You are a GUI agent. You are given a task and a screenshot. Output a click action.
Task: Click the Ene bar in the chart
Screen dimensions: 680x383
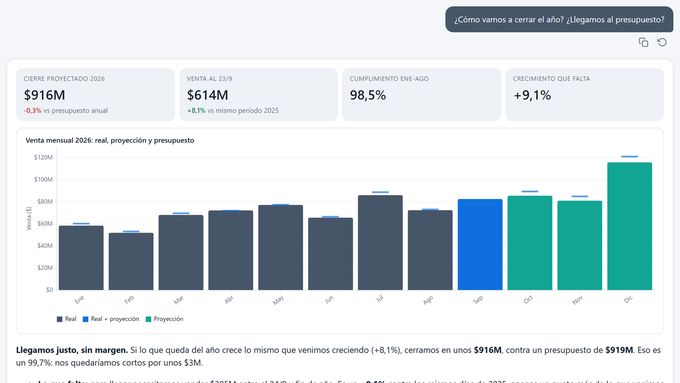pyautogui.click(x=81, y=258)
